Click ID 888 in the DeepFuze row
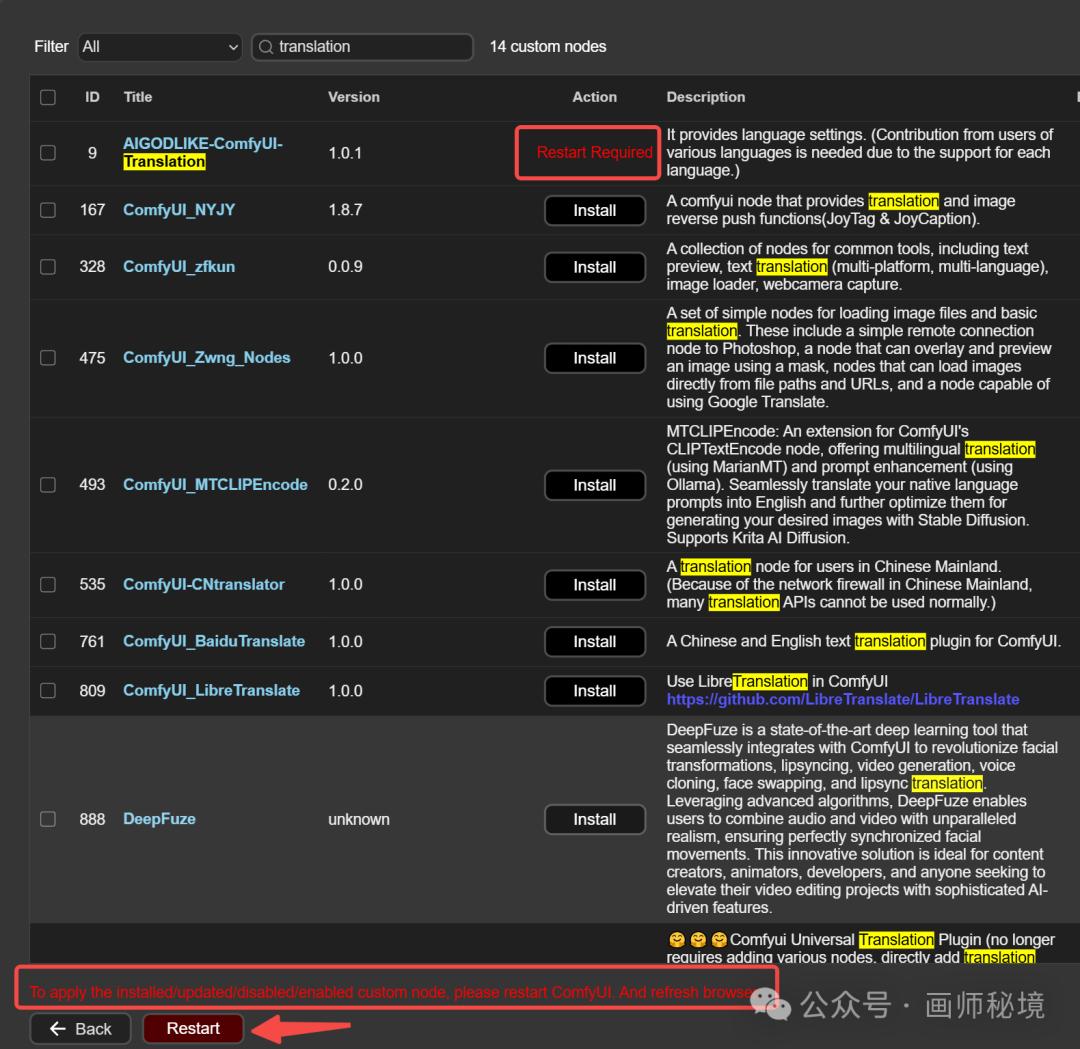The height and width of the screenshot is (1049, 1080). tap(92, 819)
